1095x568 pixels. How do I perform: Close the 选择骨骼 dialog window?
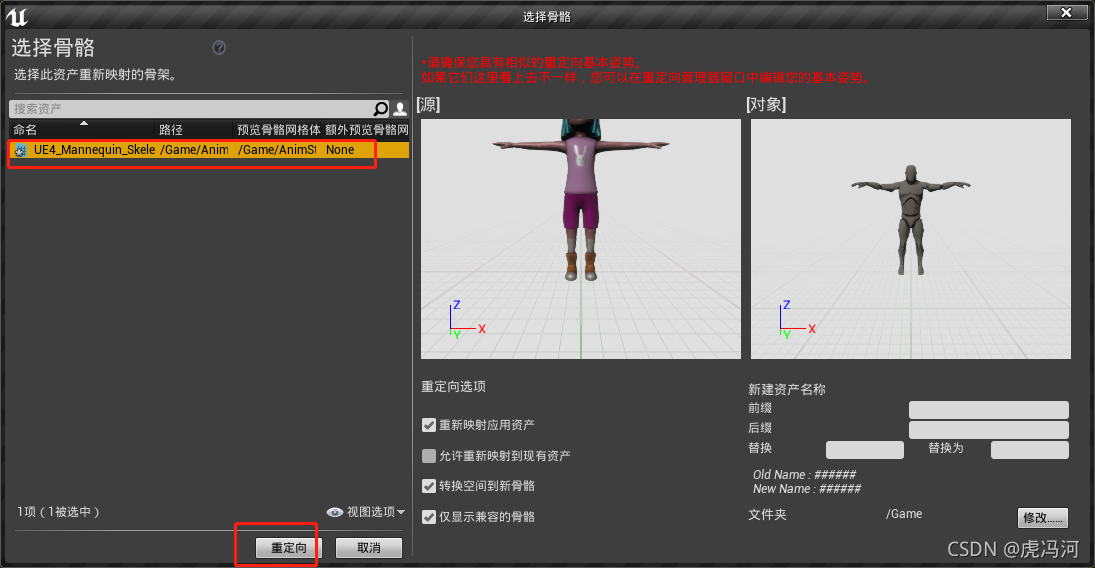(1066, 13)
